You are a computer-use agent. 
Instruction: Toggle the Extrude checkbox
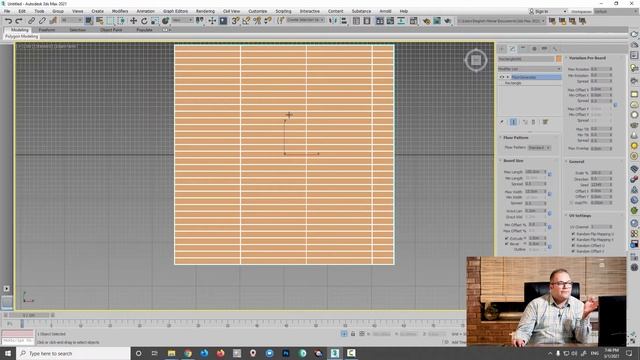507,238
